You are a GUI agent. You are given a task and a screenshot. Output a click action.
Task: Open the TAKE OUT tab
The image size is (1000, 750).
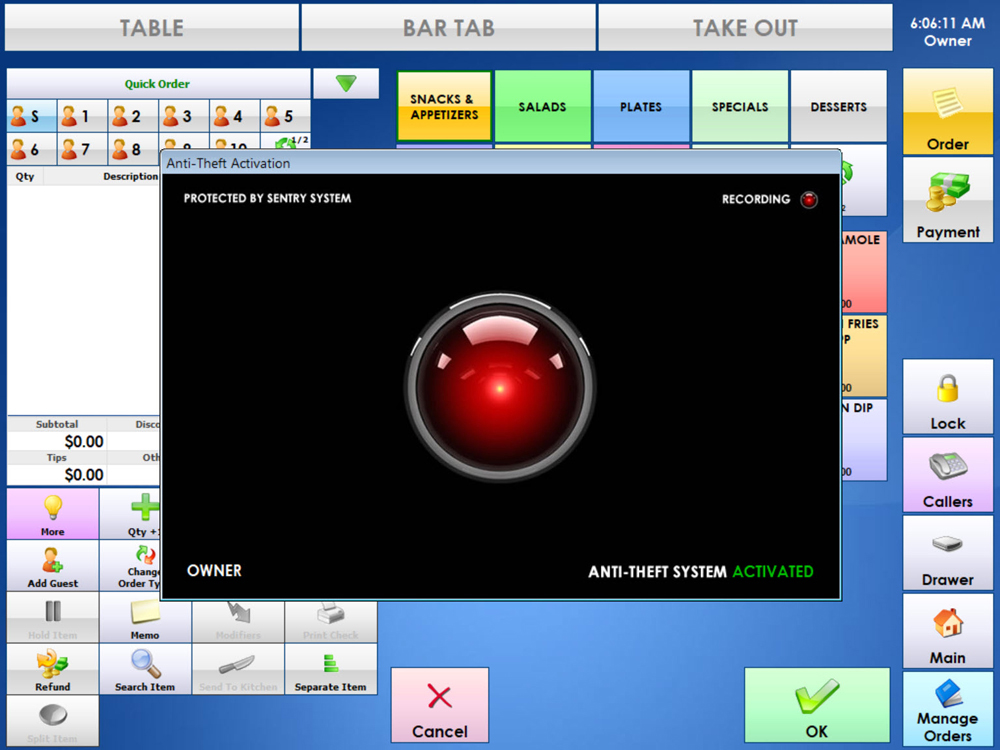point(745,27)
